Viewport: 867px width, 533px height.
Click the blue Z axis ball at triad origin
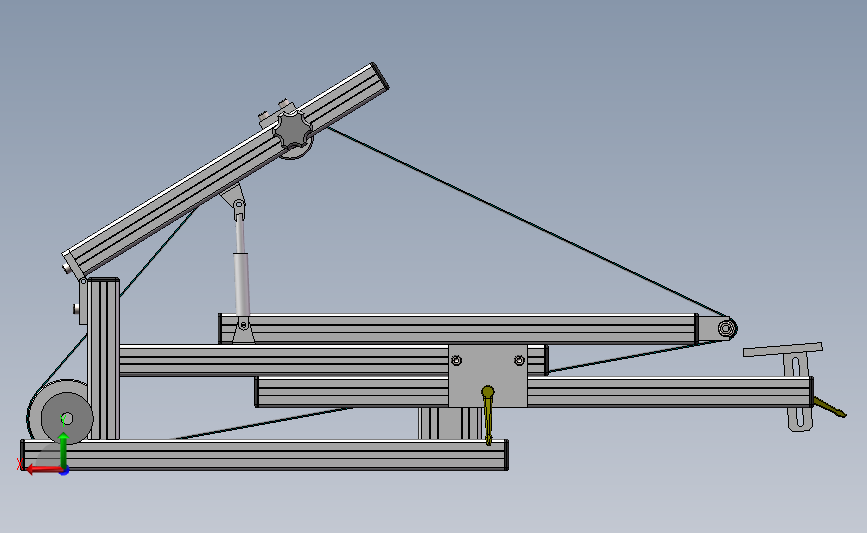click(64, 471)
